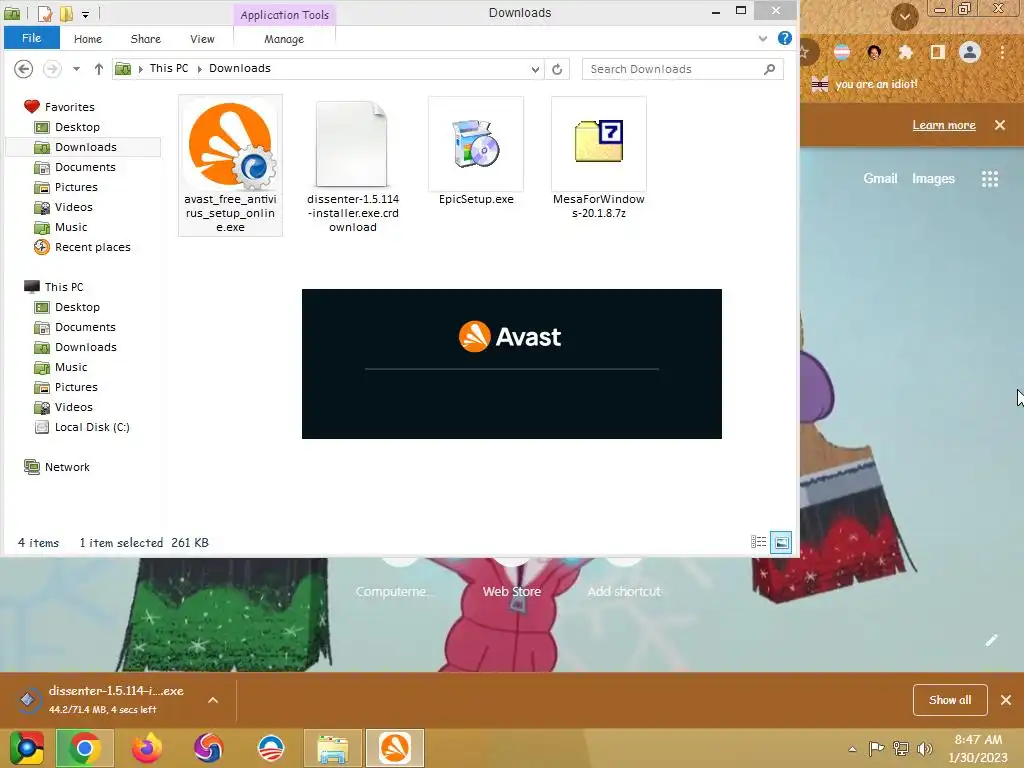The width and height of the screenshot is (1024, 768).
Task: Open Chrome profile avatar icon
Action: 970,52
